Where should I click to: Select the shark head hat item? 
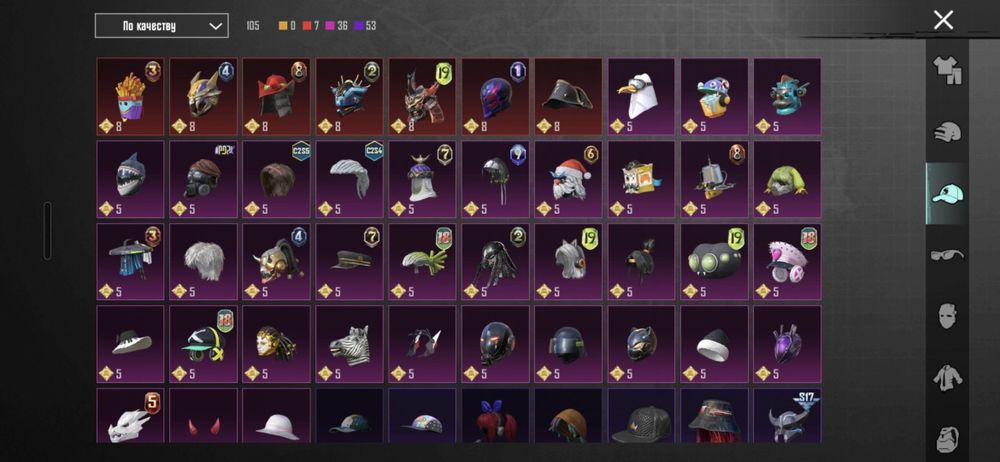pyautogui.click(x=130, y=179)
